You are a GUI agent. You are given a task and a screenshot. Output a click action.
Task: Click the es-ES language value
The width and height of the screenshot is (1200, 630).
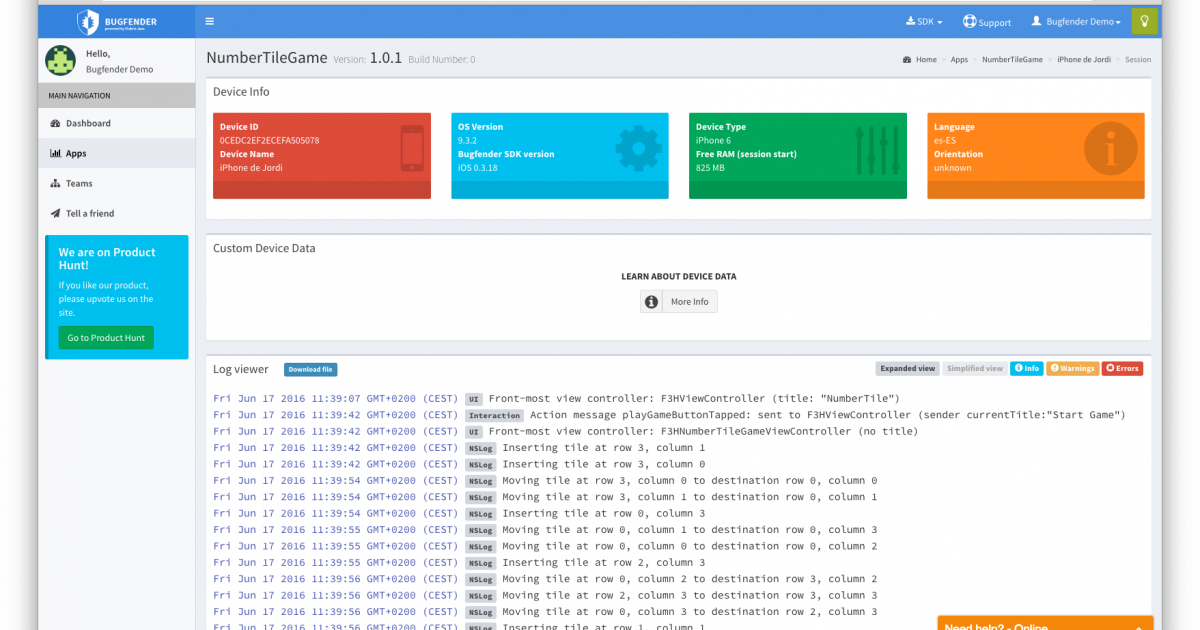pyautogui.click(x=945, y=141)
